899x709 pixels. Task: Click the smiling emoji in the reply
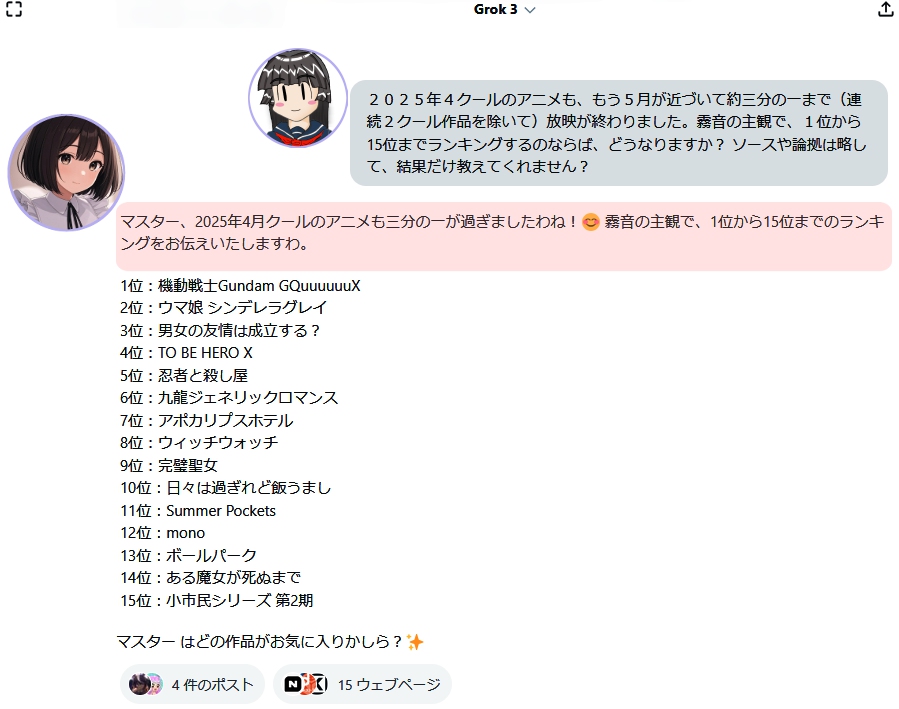pyautogui.click(x=590, y=222)
